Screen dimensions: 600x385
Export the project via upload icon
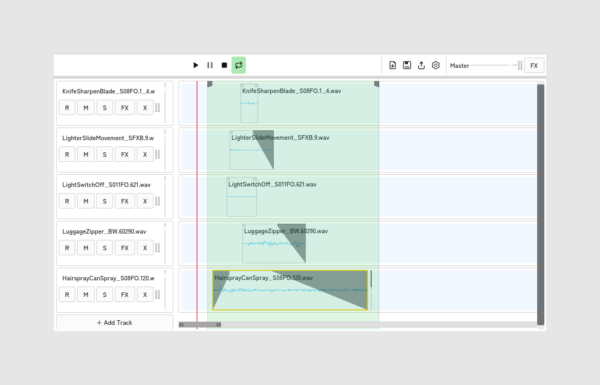tap(421, 65)
